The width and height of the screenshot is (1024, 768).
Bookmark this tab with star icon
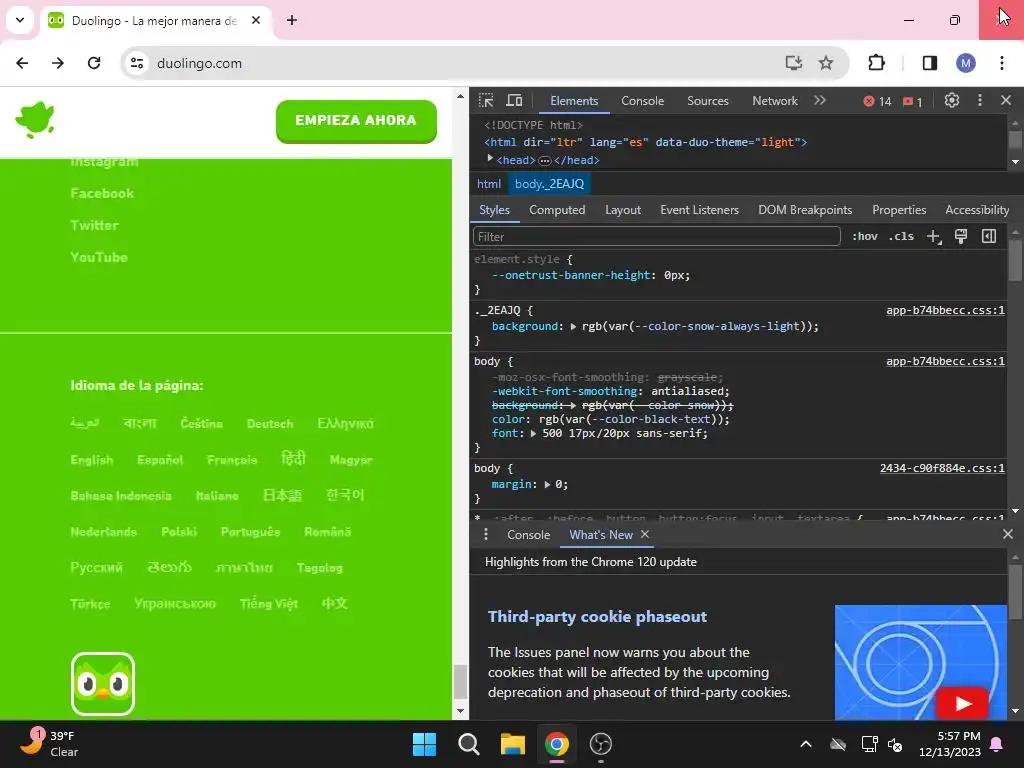pyautogui.click(x=825, y=63)
